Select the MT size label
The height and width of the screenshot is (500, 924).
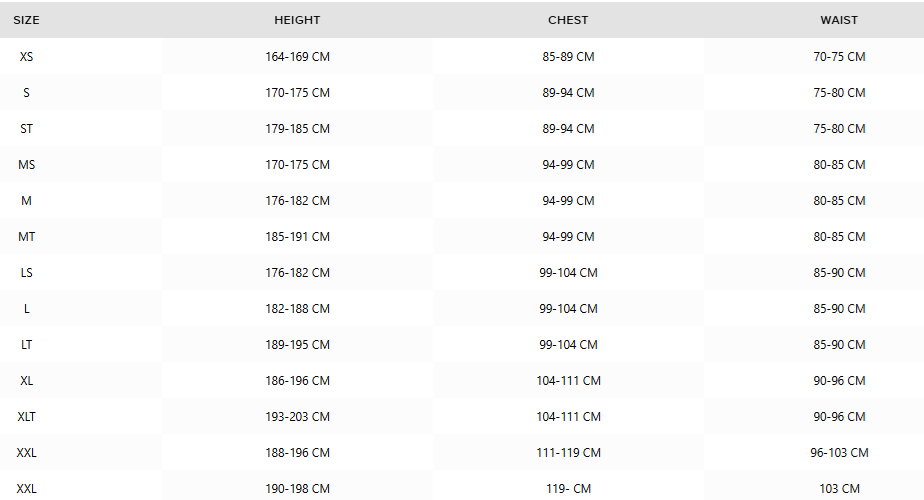click(27, 236)
